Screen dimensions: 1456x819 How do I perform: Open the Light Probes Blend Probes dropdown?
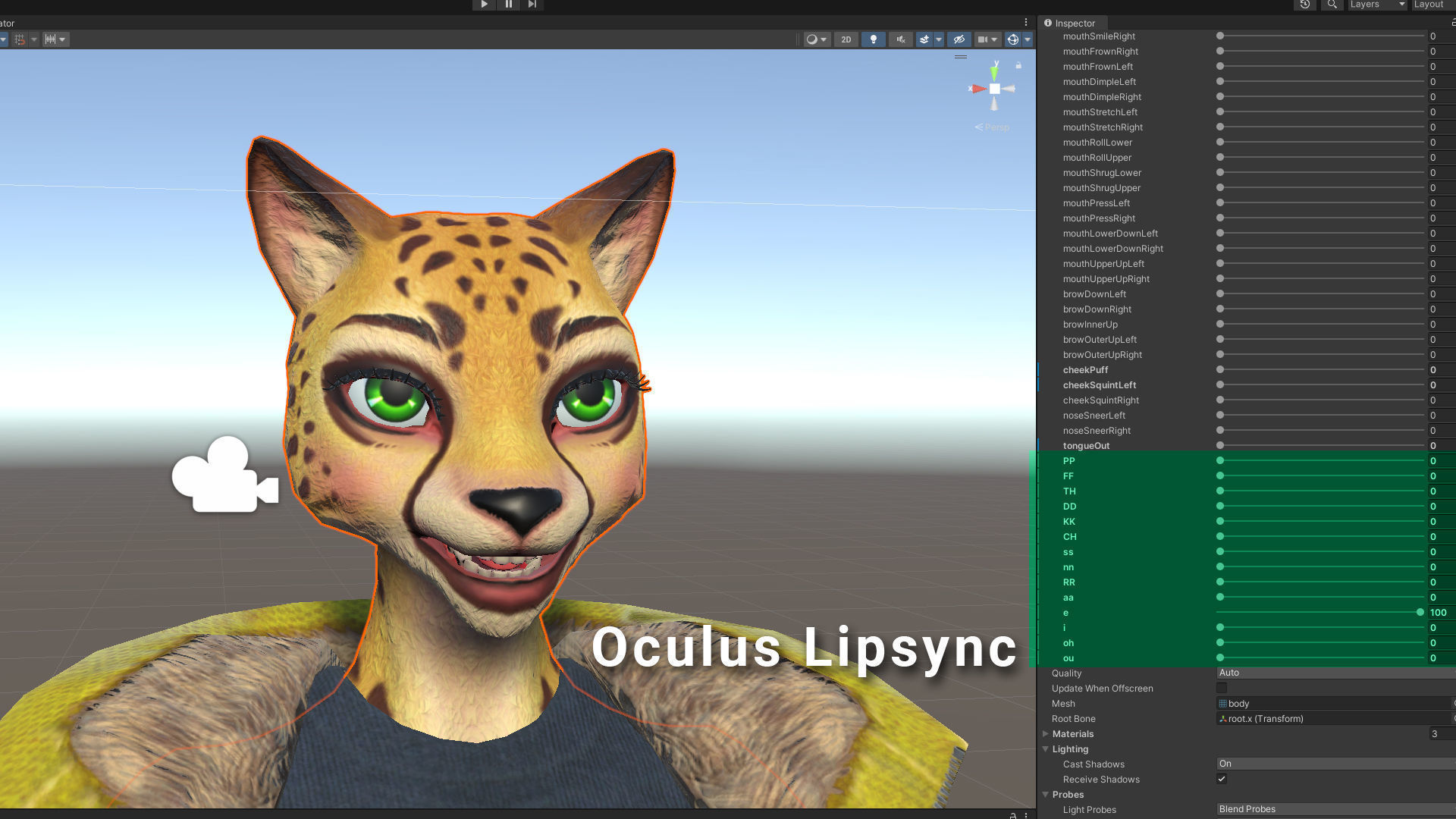pos(1335,810)
